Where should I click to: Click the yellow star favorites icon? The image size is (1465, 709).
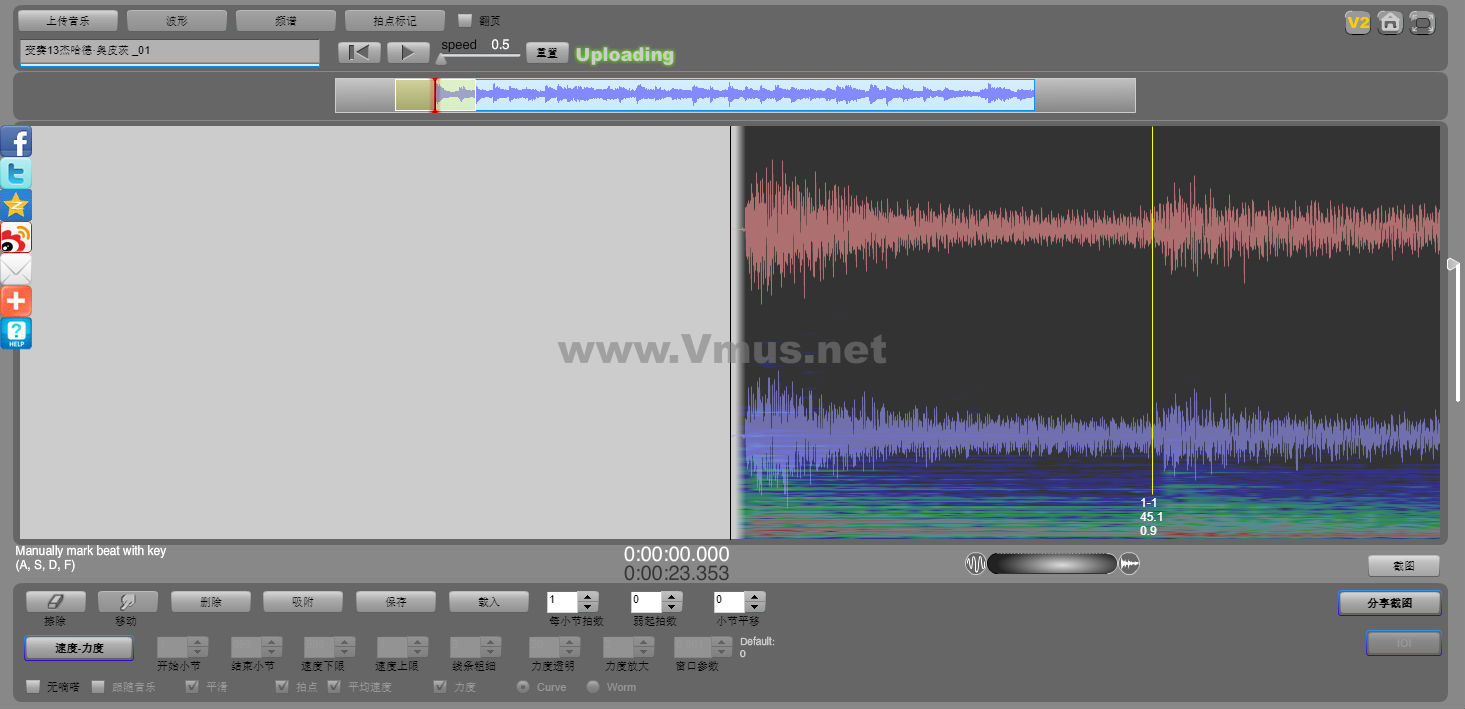pos(16,206)
